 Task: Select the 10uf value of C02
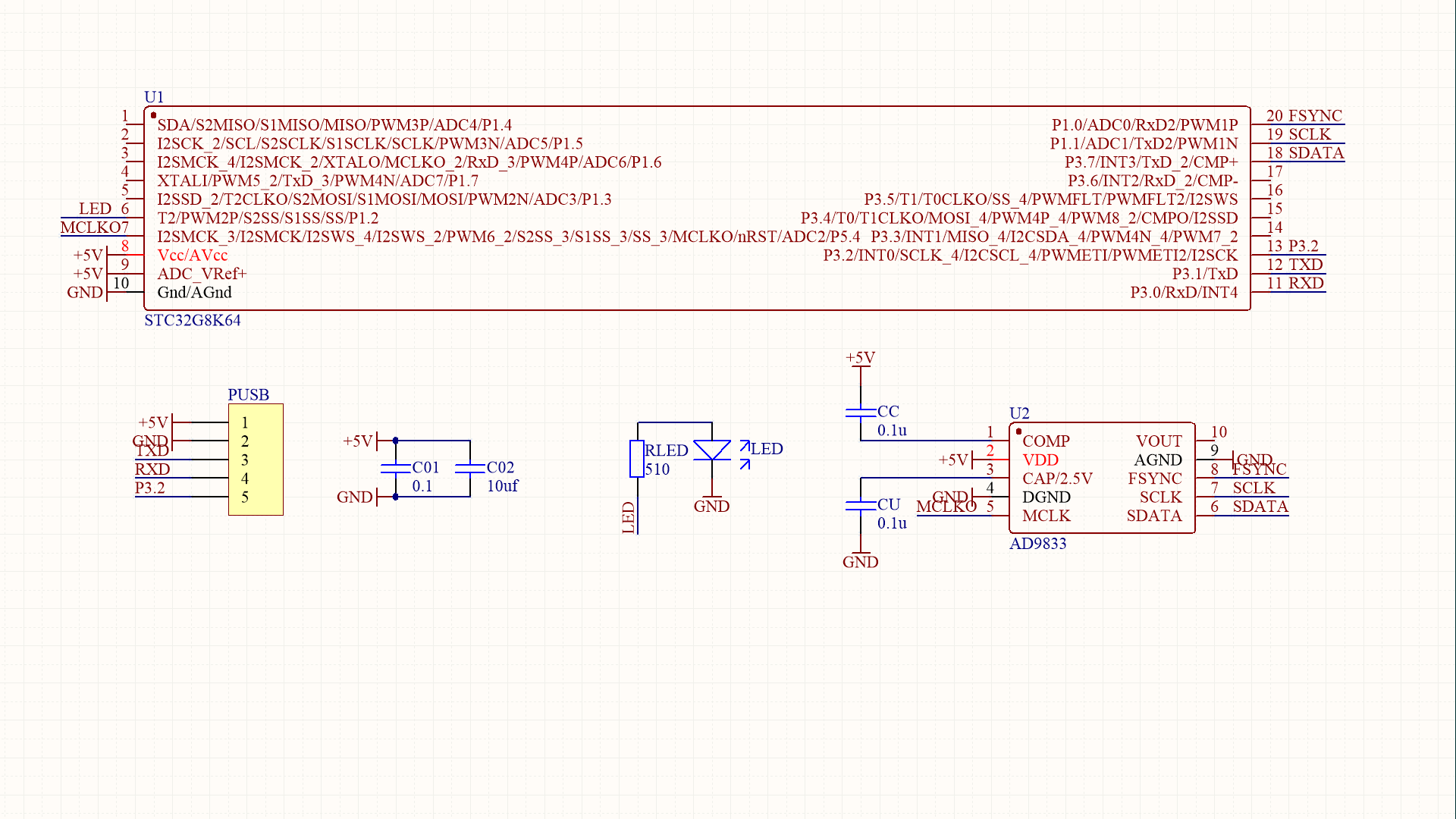(502, 486)
